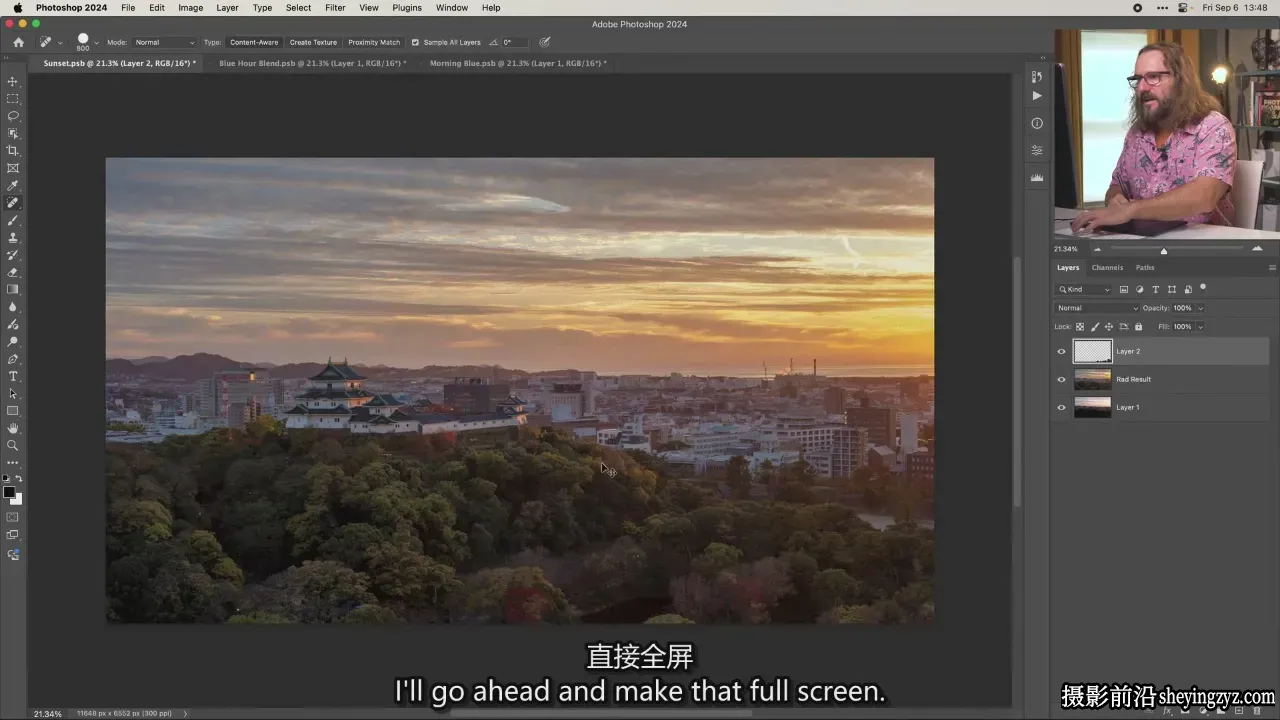The height and width of the screenshot is (720, 1280).
Task: Select the Gradient tool
Action: (13, 289)
